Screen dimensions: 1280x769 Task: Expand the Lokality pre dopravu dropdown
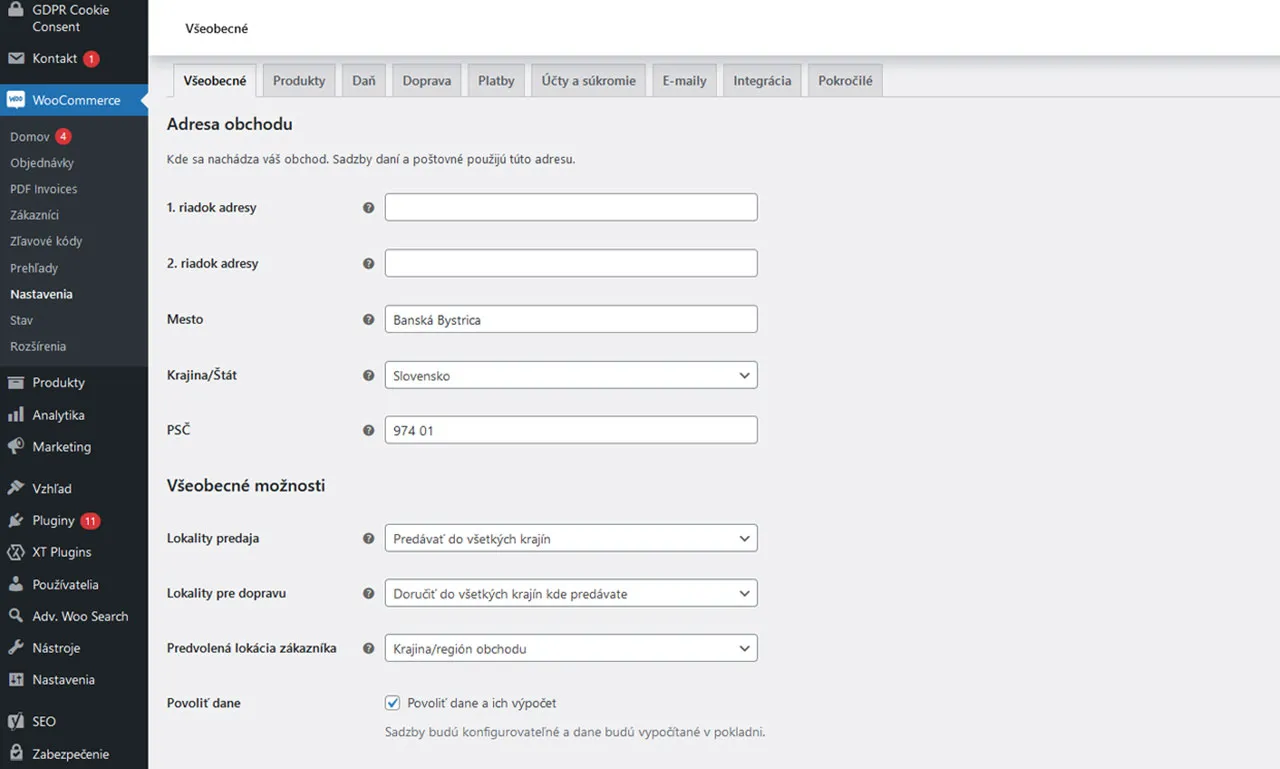[x=571, y=593]
